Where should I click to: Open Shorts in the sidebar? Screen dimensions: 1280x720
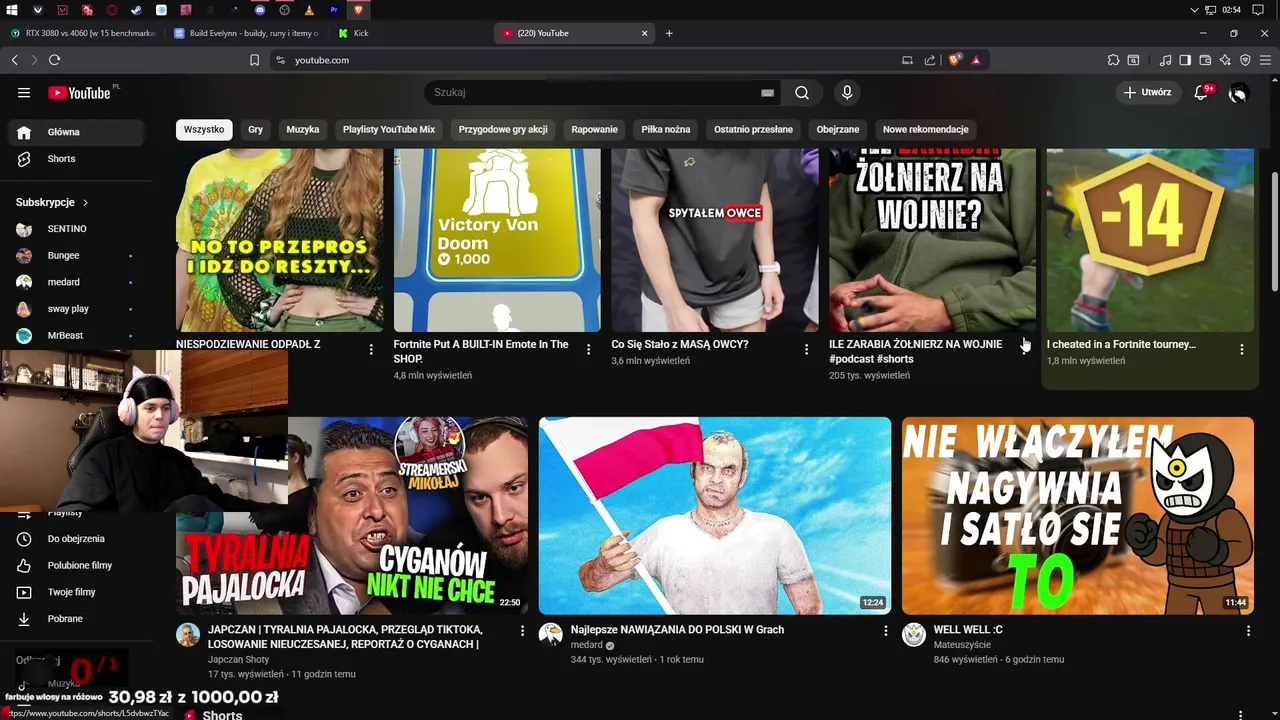click(76, 159)
